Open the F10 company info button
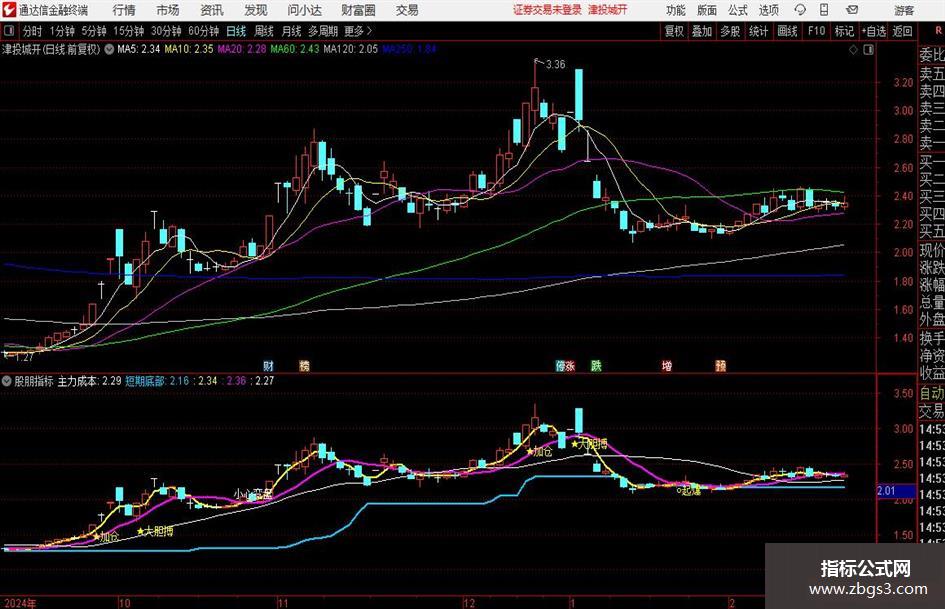The image size is (945, 609). pyautogui.click(x=817, y=31)
